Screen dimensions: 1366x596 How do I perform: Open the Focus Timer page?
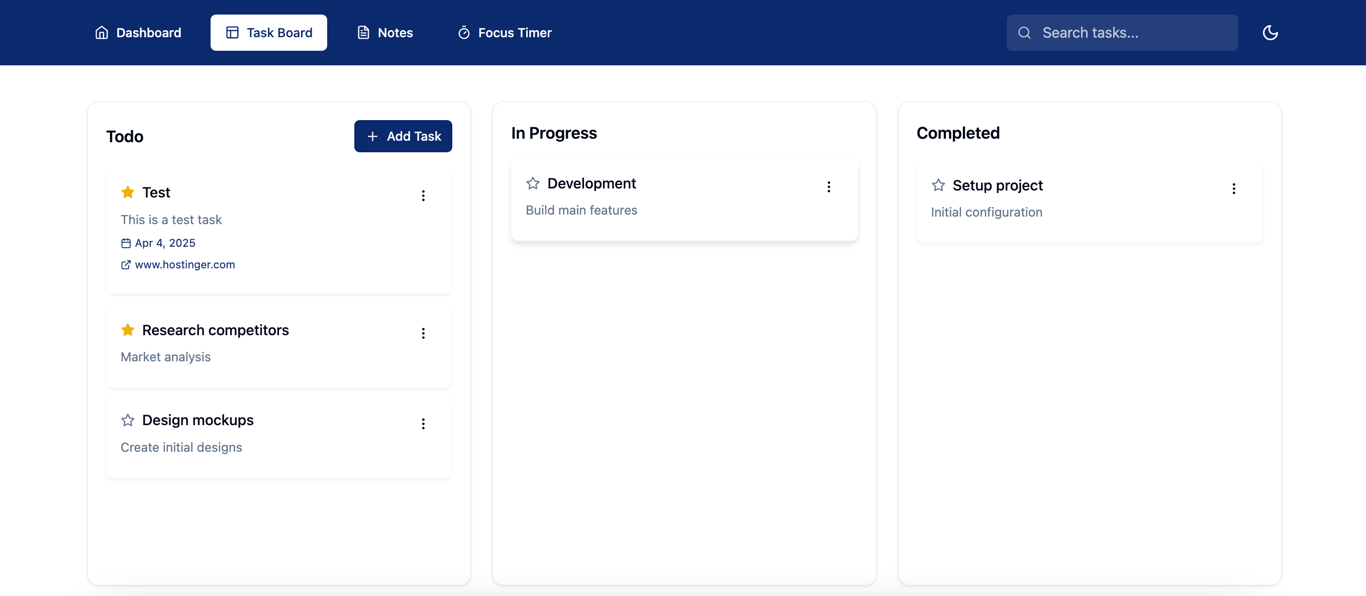(x=504, y=32)
